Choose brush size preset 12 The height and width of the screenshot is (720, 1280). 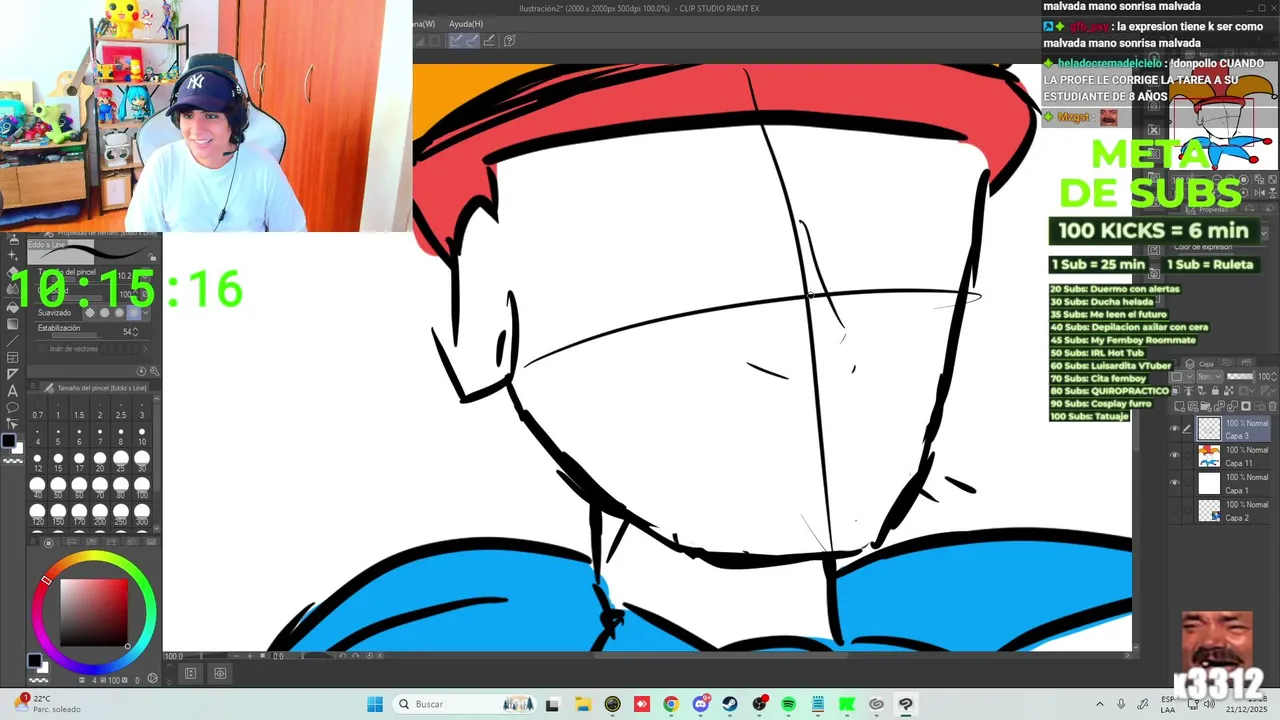click(x=37, y=460)
